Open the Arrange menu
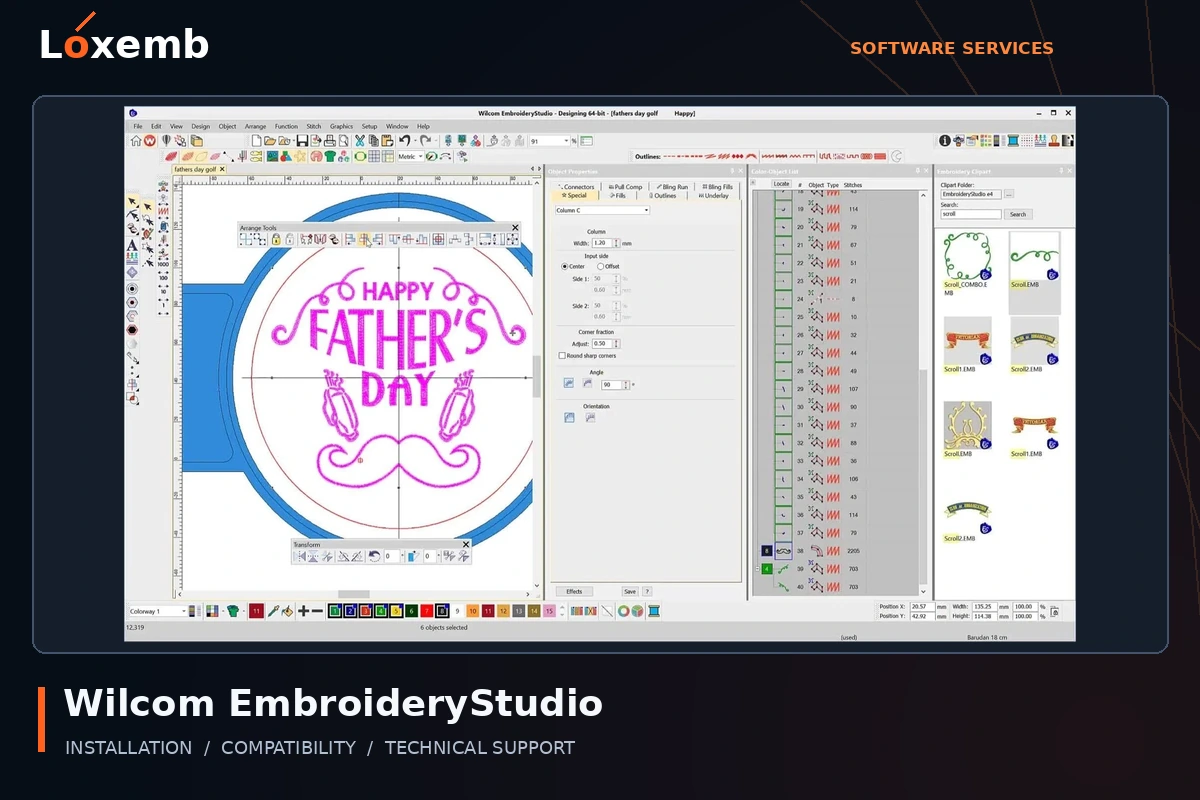The height and width of the screenshot is (800, 1200). (x=255, y=126)
